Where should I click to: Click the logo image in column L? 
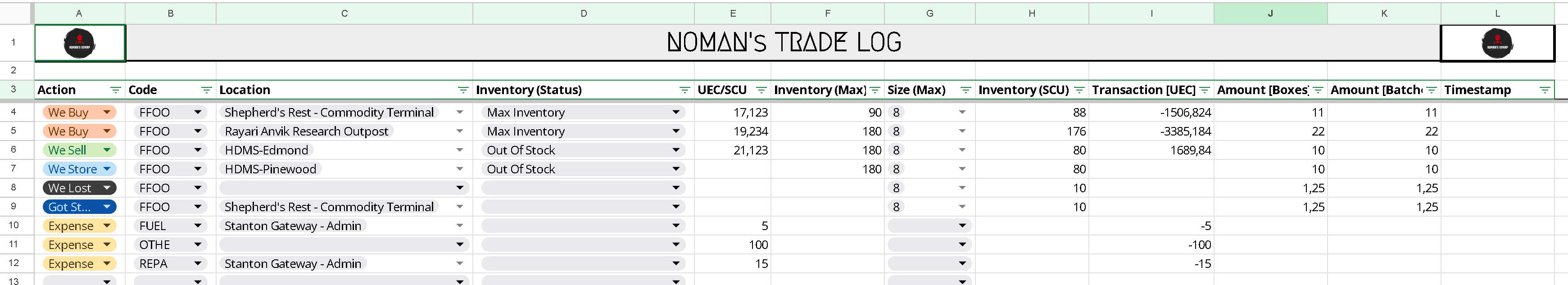tap(1497, 43)
